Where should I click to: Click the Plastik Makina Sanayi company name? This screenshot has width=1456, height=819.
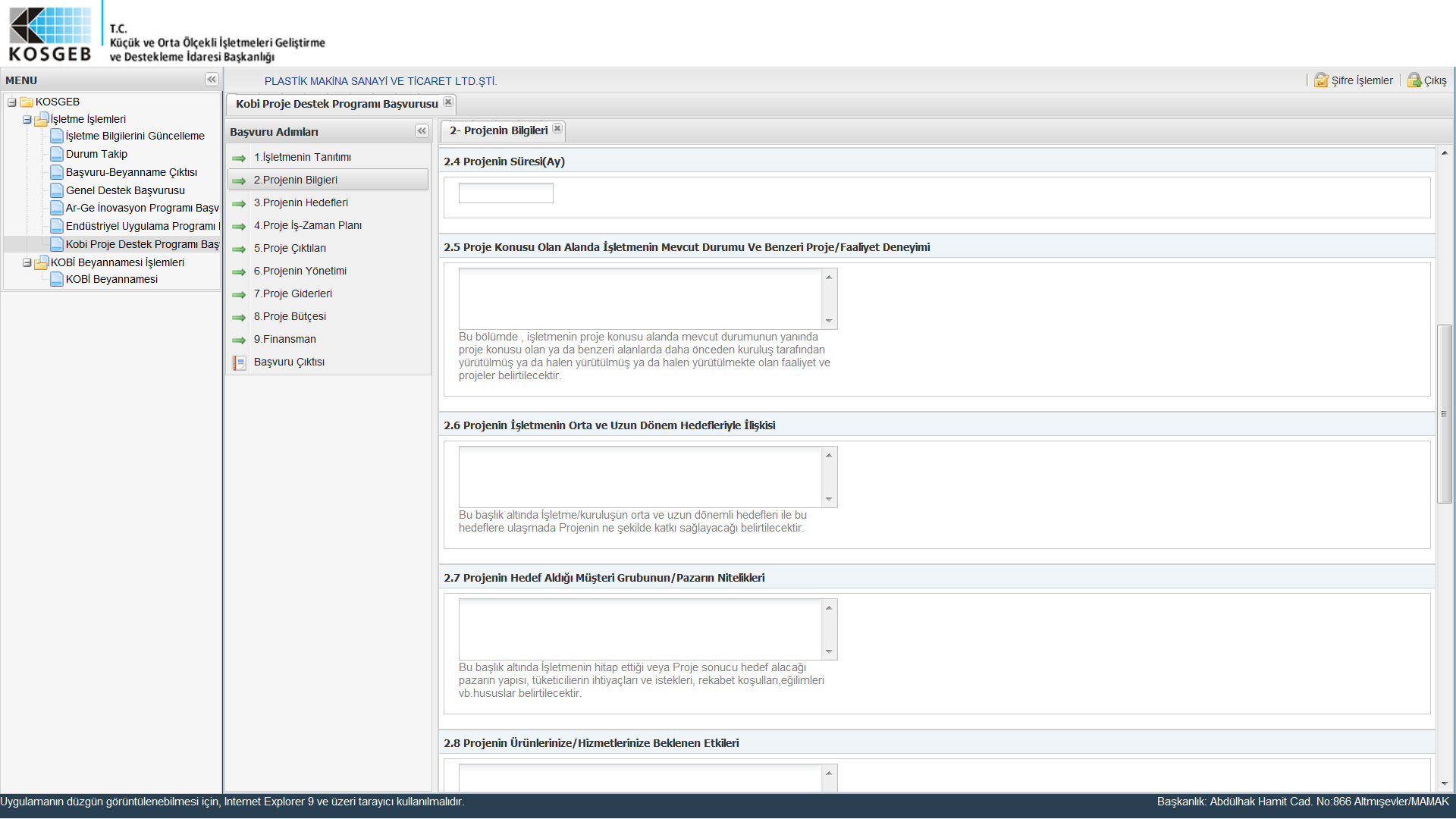pos(381,81)
